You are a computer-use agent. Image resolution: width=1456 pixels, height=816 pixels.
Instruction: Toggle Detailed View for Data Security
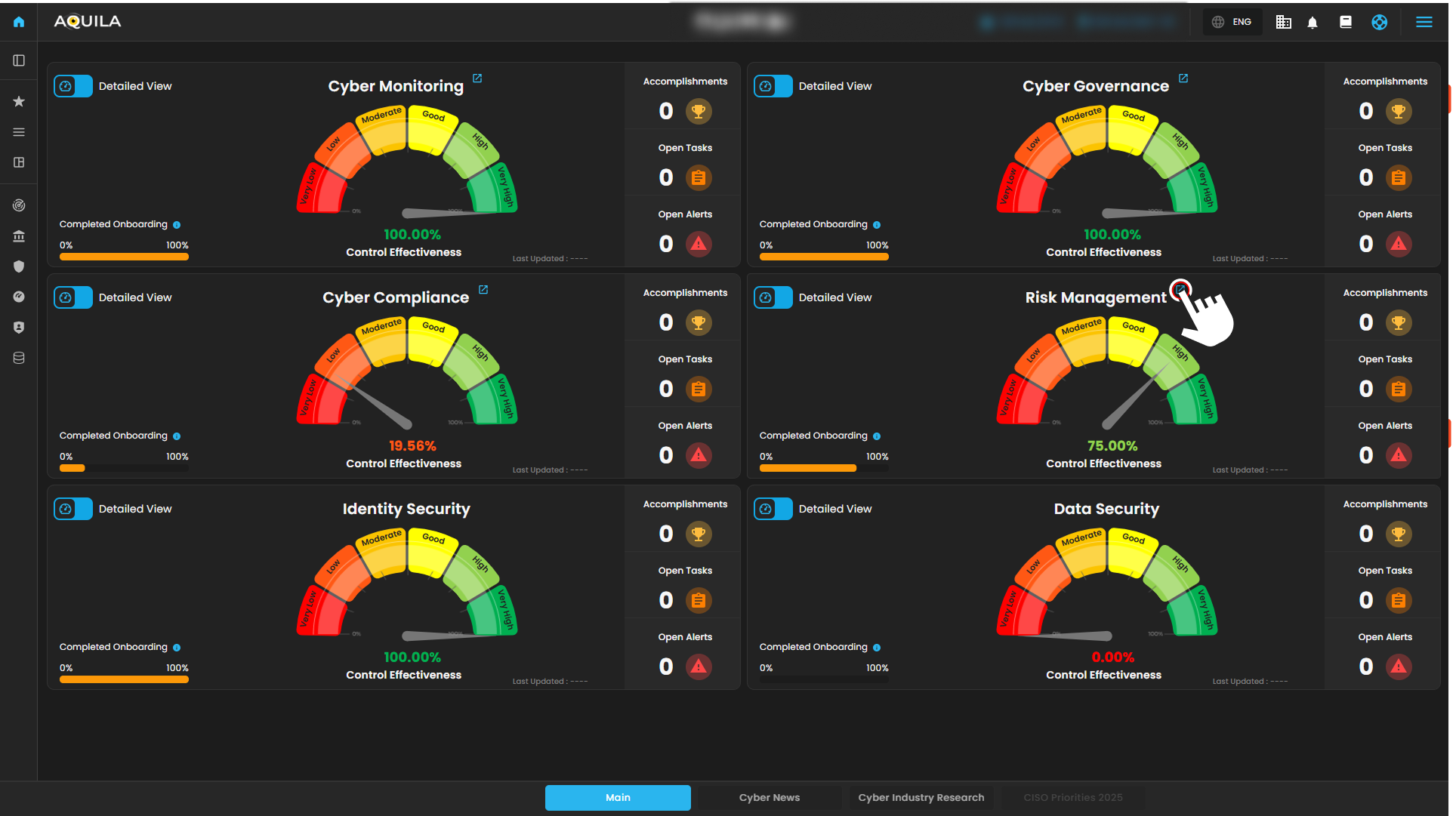point(773,509)
